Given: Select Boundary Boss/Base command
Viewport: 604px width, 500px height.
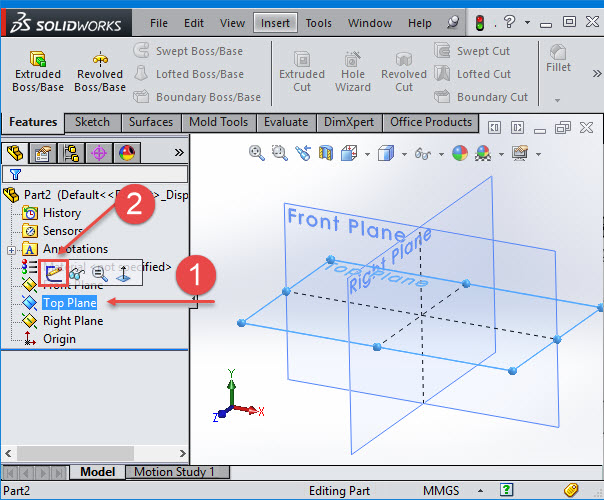Looking at the screenshot, I should click(x=197, y=97).
